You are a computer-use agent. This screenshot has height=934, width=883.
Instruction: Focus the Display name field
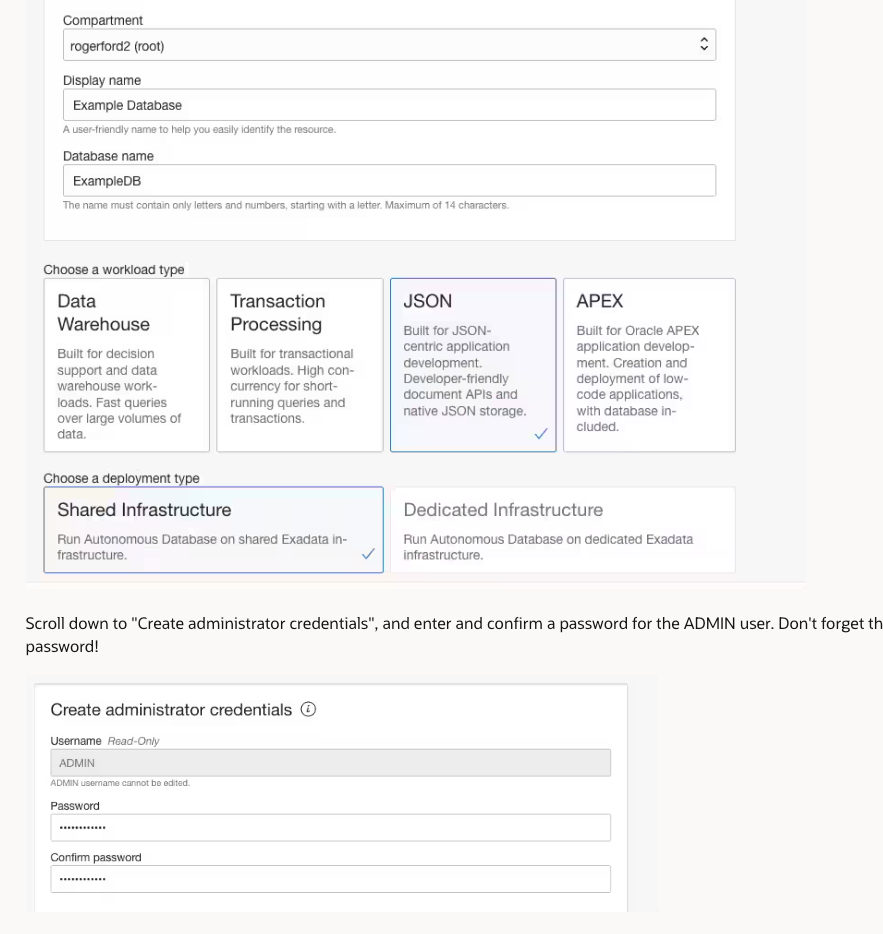389,105
